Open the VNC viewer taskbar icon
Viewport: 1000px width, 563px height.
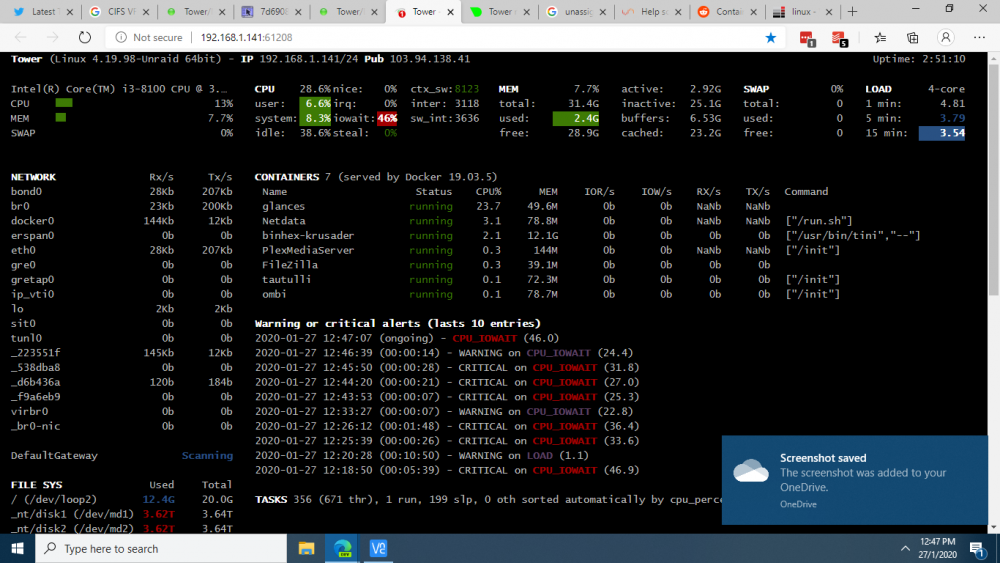[378, 548]
